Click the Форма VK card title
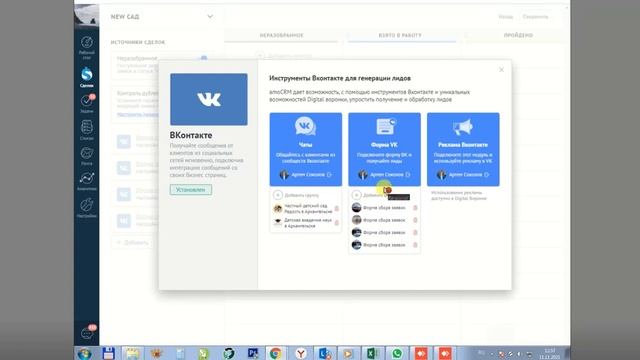This screenshot has height=360, width=640. 384,144
